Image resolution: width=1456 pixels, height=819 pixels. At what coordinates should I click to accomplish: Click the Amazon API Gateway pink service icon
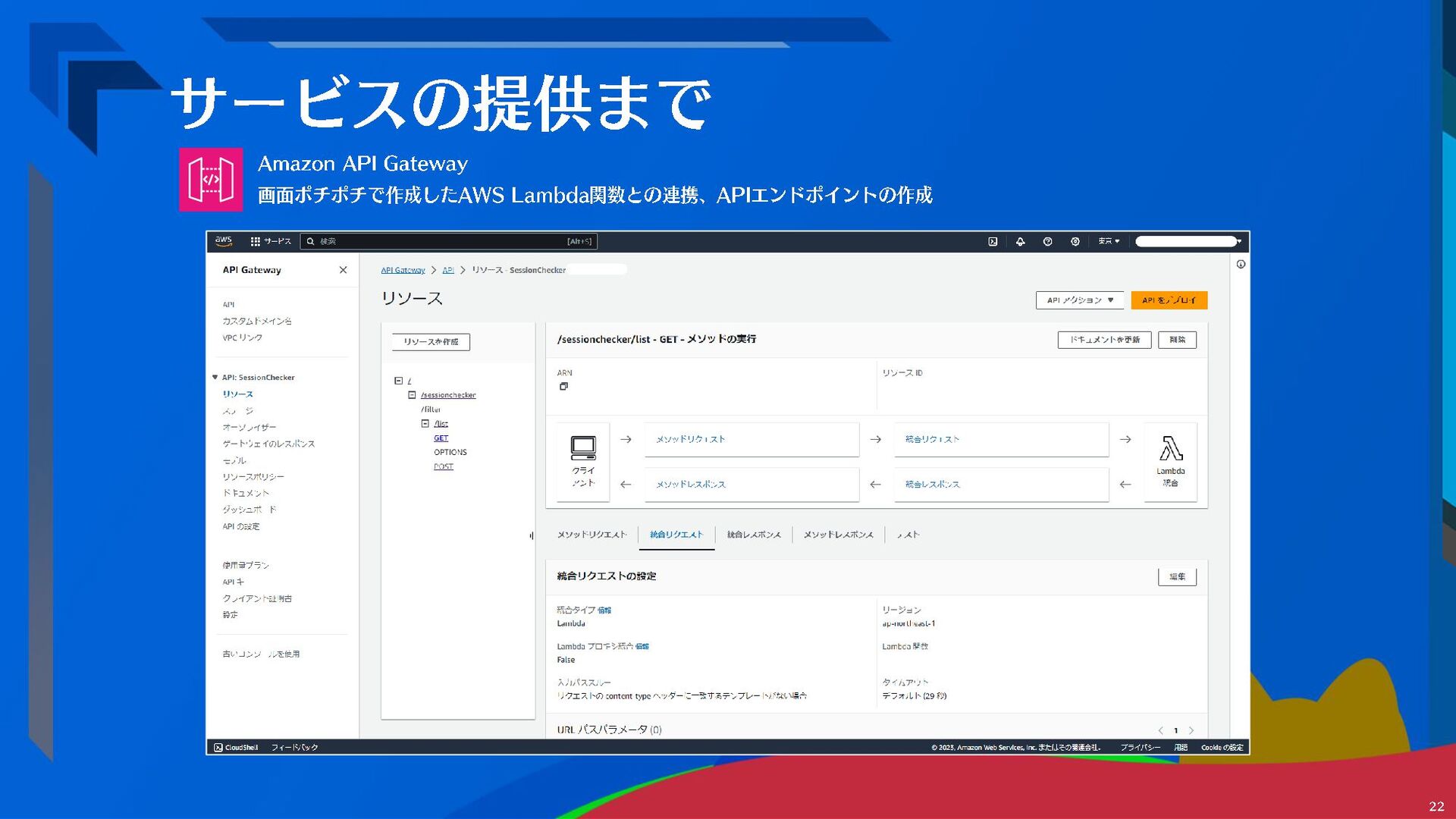pyautogui.click(x=211, y=180)
